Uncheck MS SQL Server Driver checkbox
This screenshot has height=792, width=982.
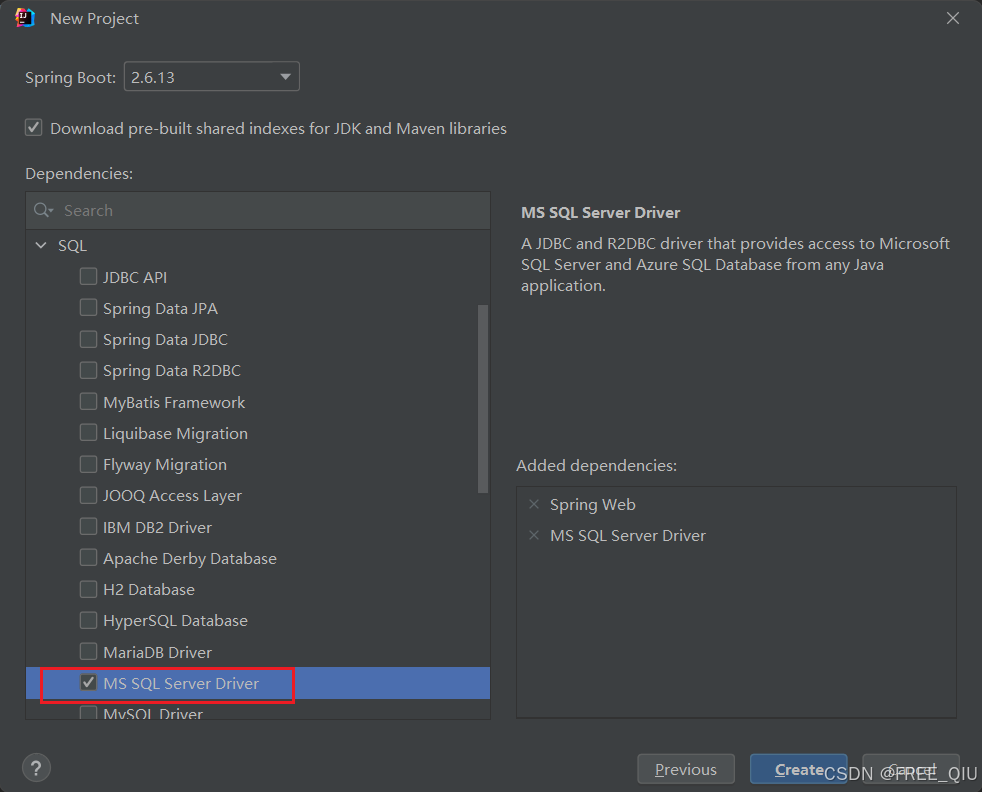88,682
